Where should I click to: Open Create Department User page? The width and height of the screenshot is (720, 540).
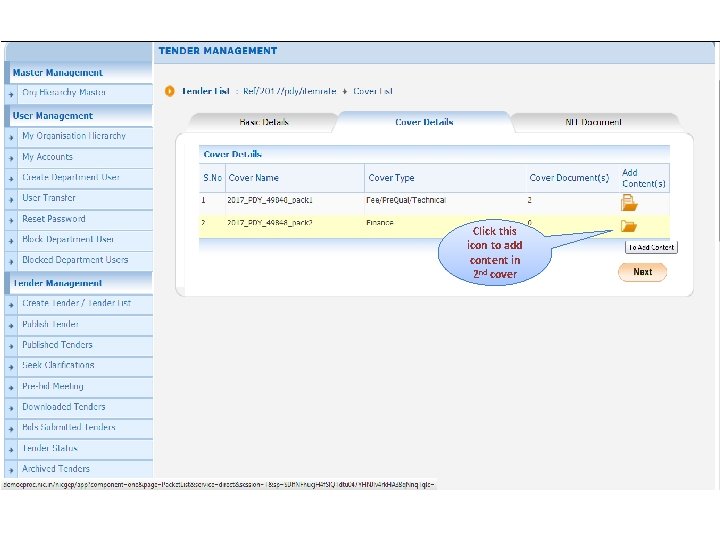click(x=71, y=177)
